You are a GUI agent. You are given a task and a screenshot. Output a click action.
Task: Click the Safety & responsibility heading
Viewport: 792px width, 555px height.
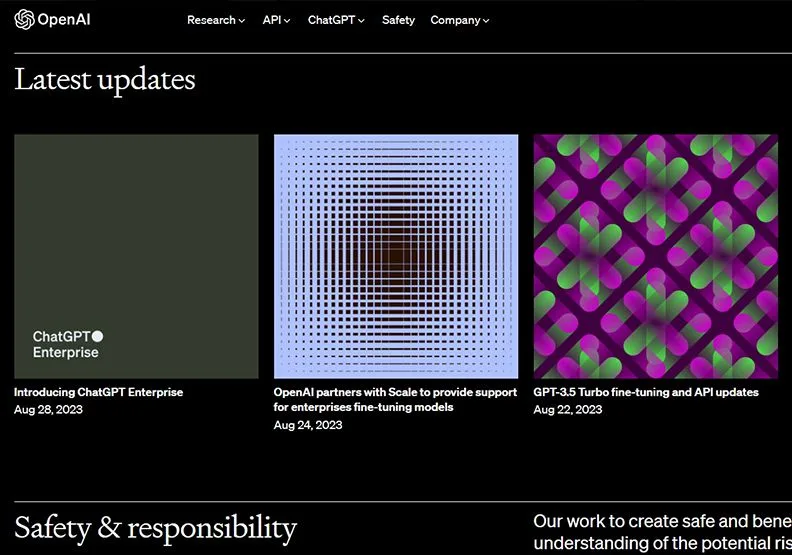click(x=156, y=529)
